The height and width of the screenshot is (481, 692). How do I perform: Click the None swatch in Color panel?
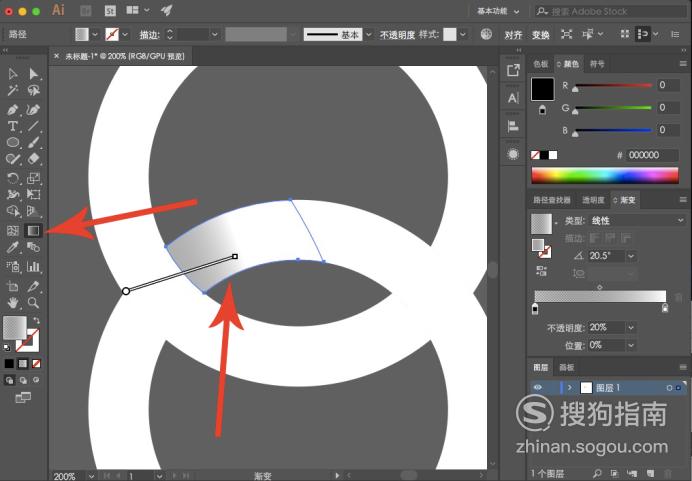point(535,155)
